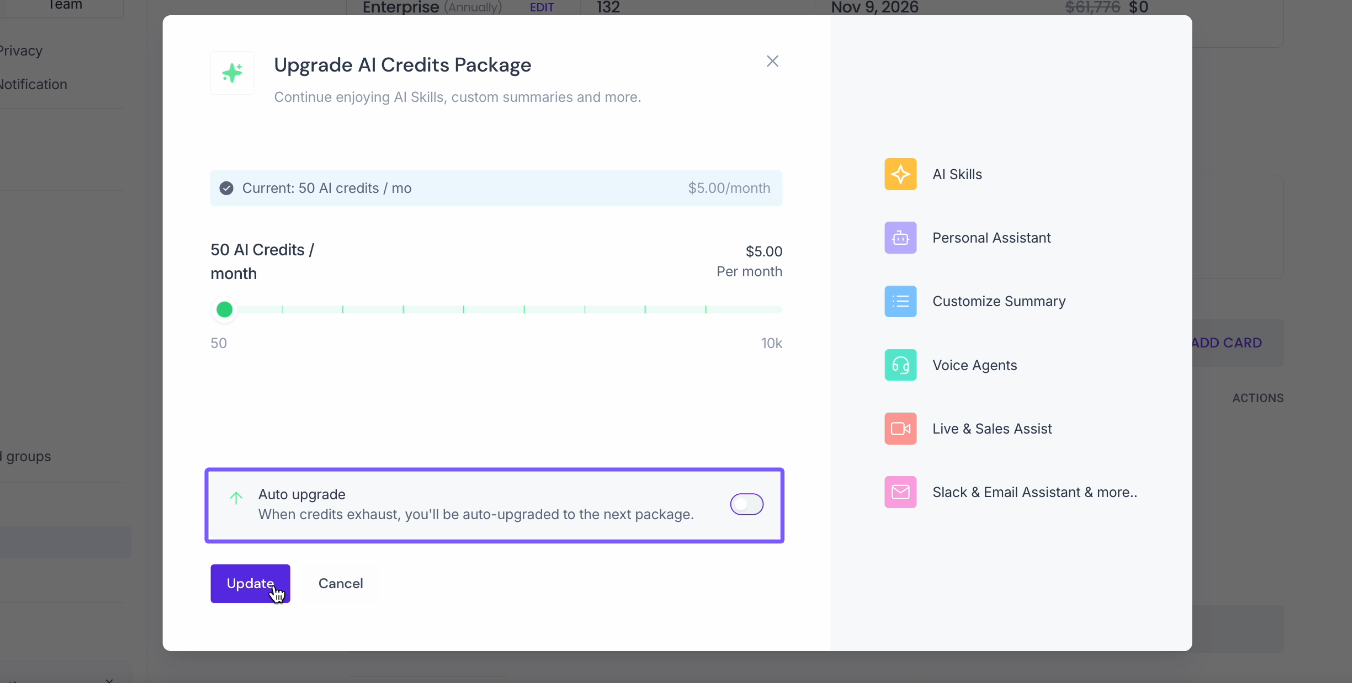Click the Voice Agents headset icon
The image size is (1352, 683).
point(900,365)
